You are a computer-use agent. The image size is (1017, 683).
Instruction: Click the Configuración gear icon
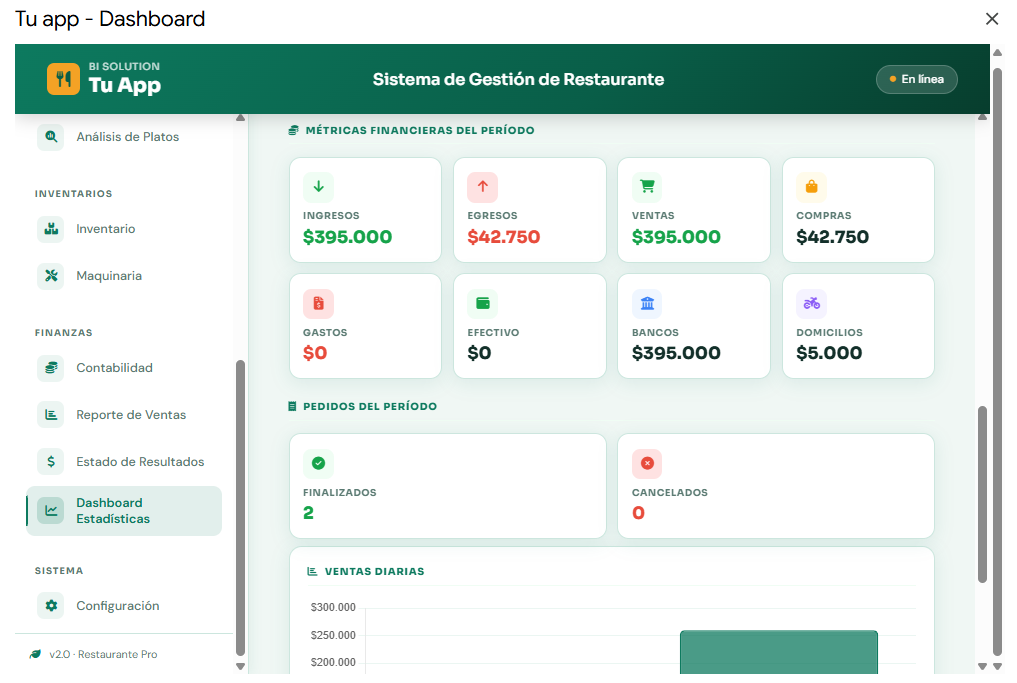[51, 605]
